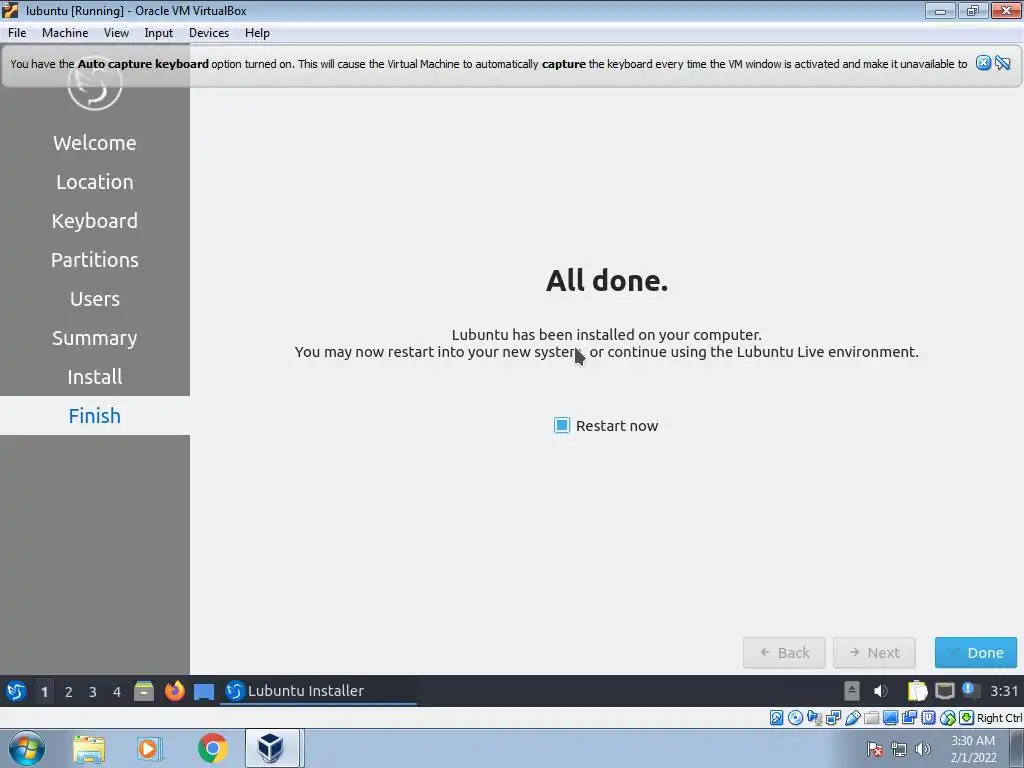Click the VirtualBox hard disk activity icon
Screen dimensions: 1024x768
coord(776,718)
